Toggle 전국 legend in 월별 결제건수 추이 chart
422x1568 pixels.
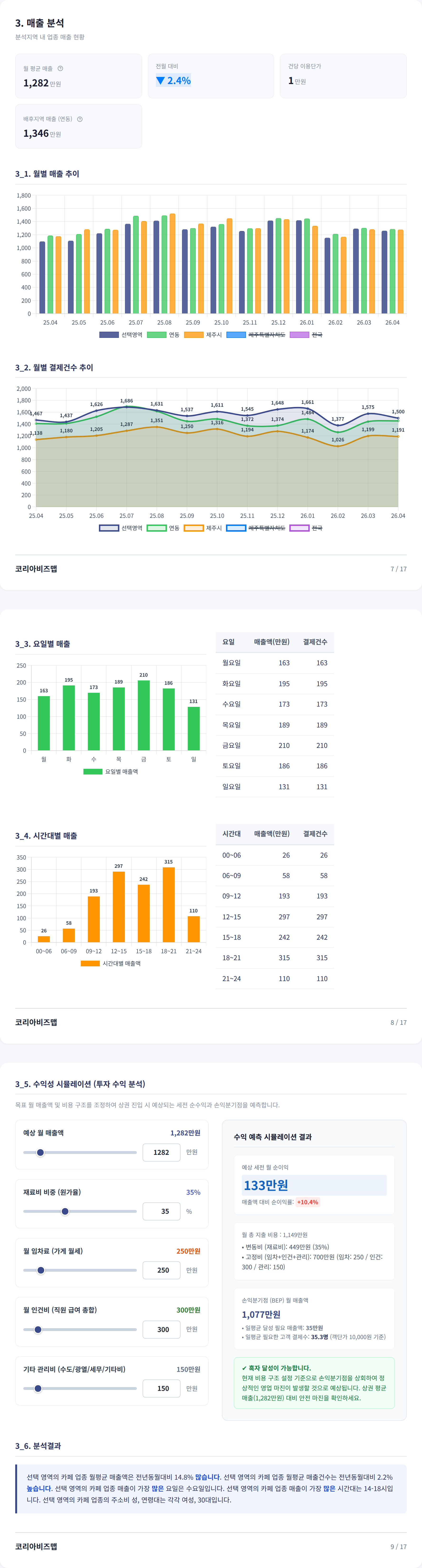point(306,528)
